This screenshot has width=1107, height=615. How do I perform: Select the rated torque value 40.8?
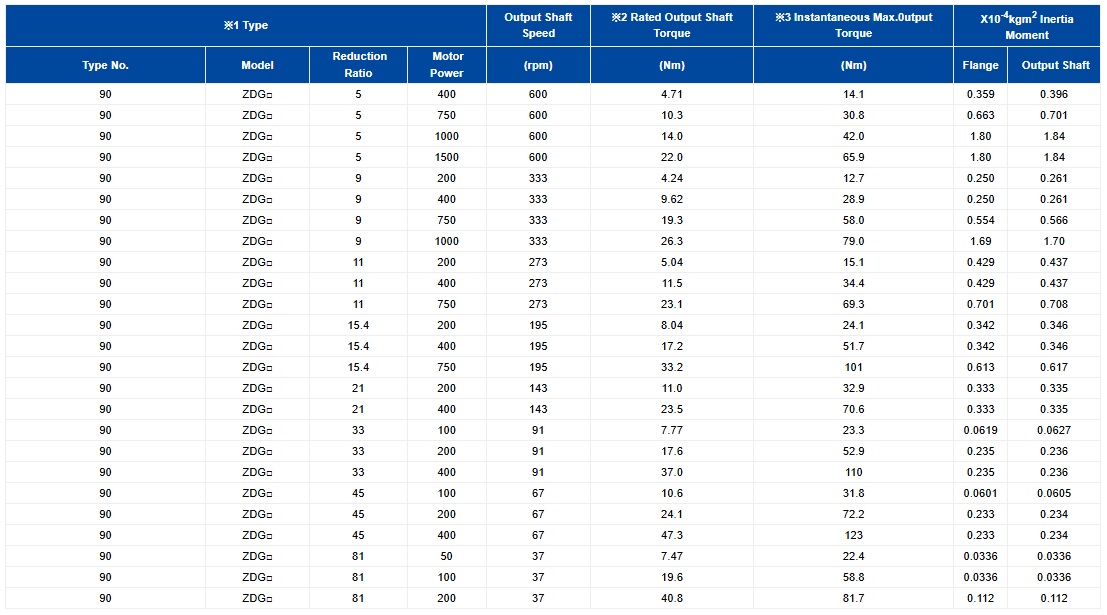pos(672,598)
